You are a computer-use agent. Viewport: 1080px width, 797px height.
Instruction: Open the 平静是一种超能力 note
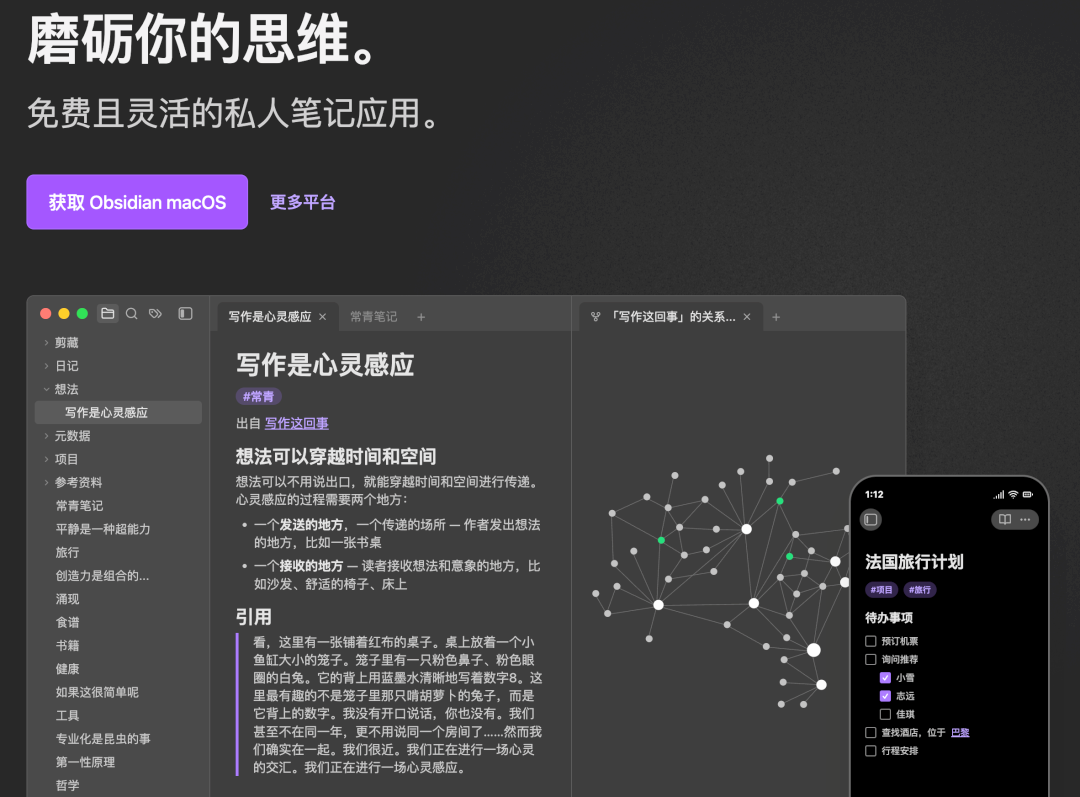[x=103, y=529]
